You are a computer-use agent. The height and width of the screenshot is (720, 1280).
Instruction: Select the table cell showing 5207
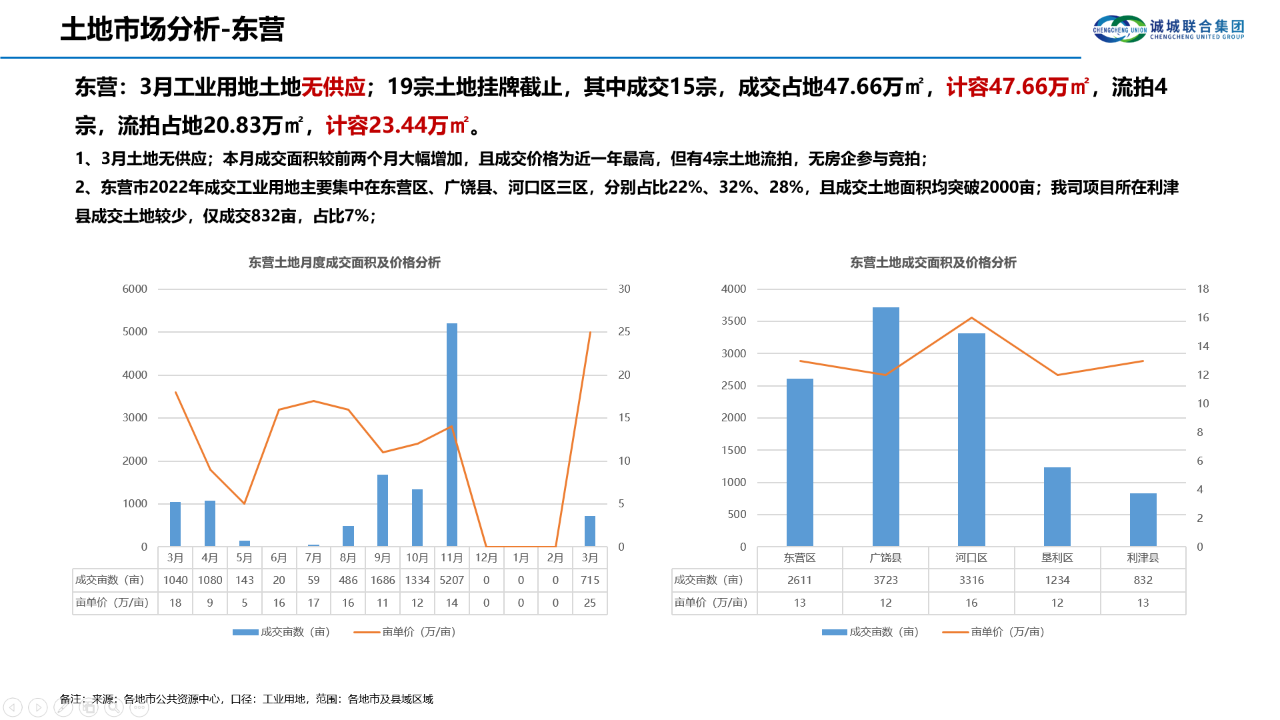(x=453, y=582)
